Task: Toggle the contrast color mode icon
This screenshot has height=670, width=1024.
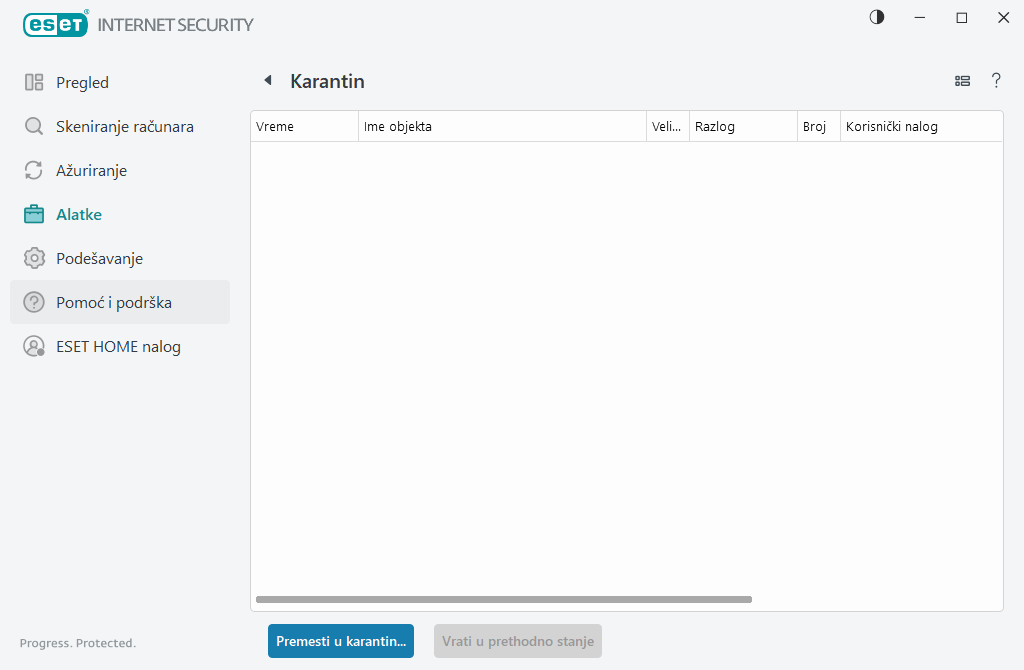Action: point(877,18)
